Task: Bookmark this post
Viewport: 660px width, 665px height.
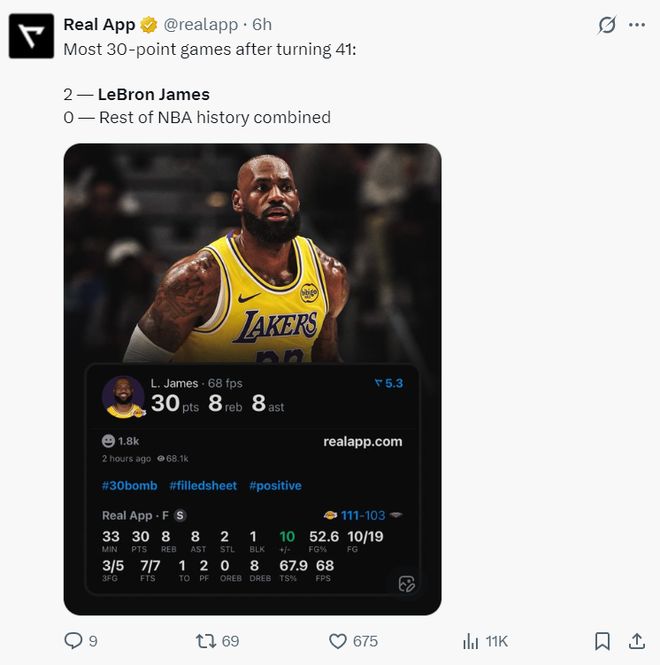Action: (x=602, y=641)
